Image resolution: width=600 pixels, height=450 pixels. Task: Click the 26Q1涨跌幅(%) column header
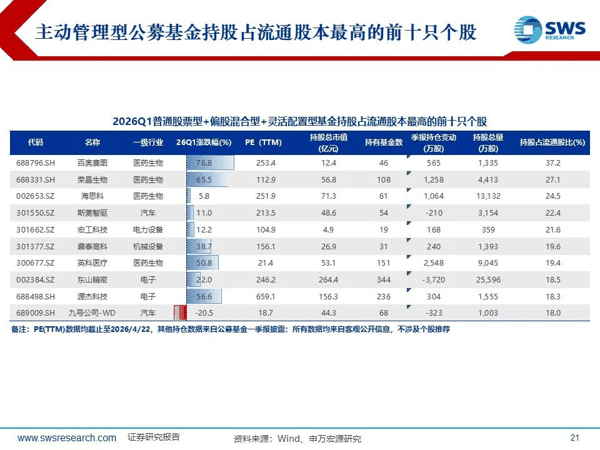pos(205,142)
